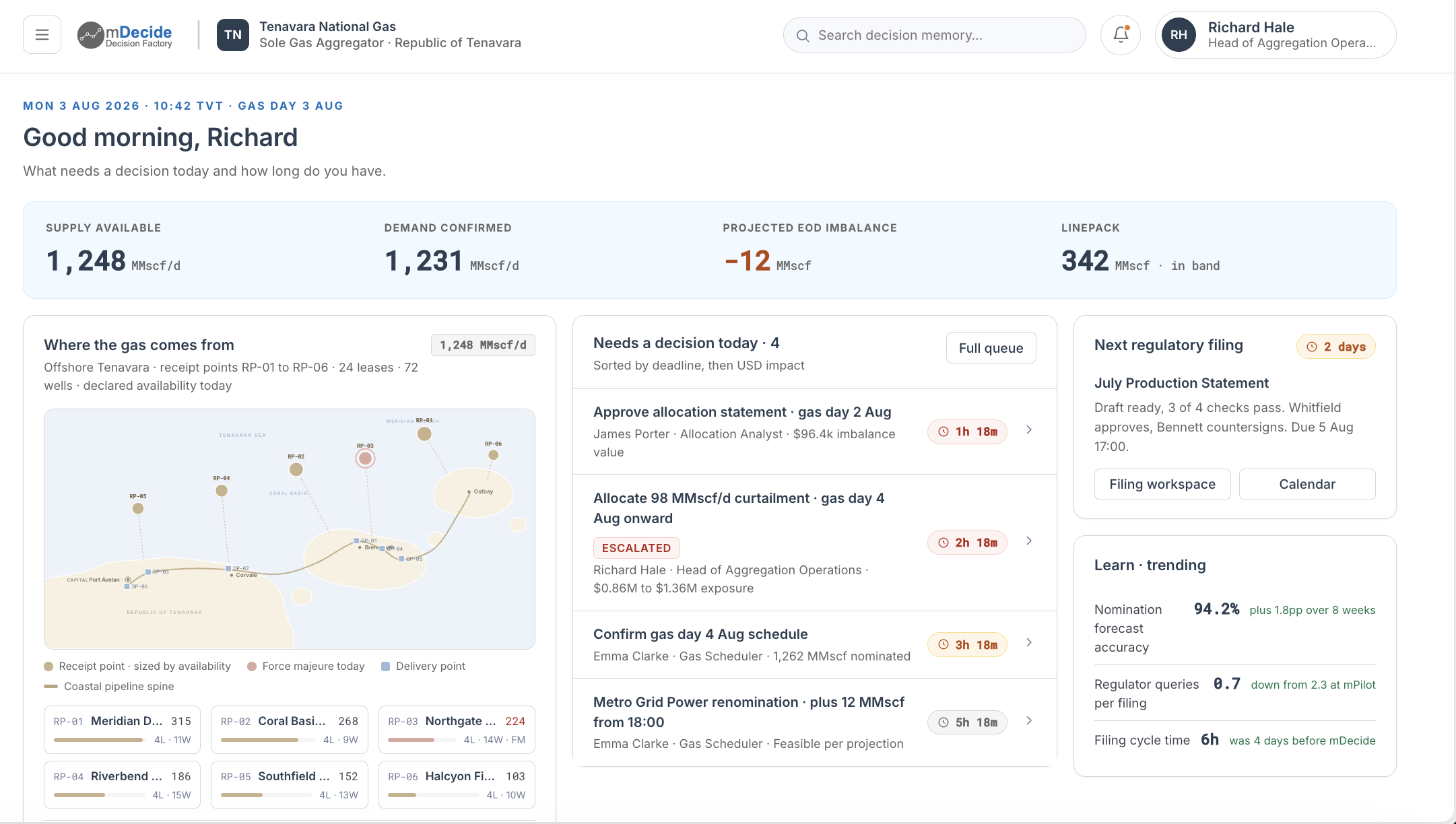Click the Projected EOD Imbalance value -12

pyautogui.click(x=748, y=261)
